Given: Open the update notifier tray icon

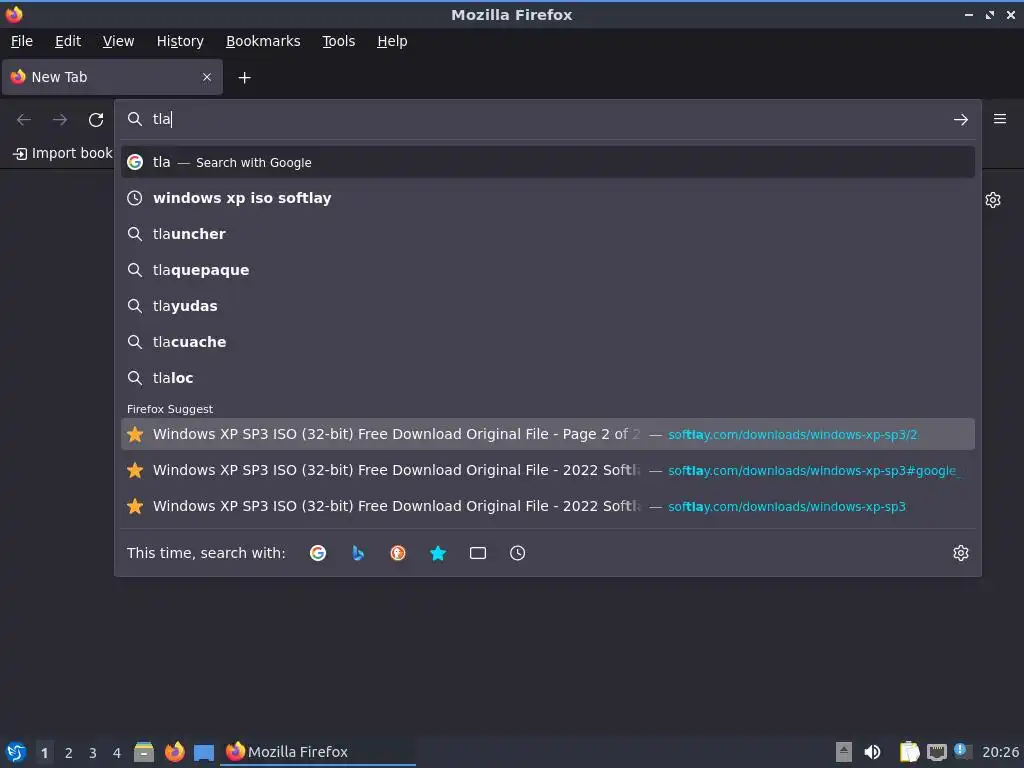Looking at the screenshot, I should 963,751.
